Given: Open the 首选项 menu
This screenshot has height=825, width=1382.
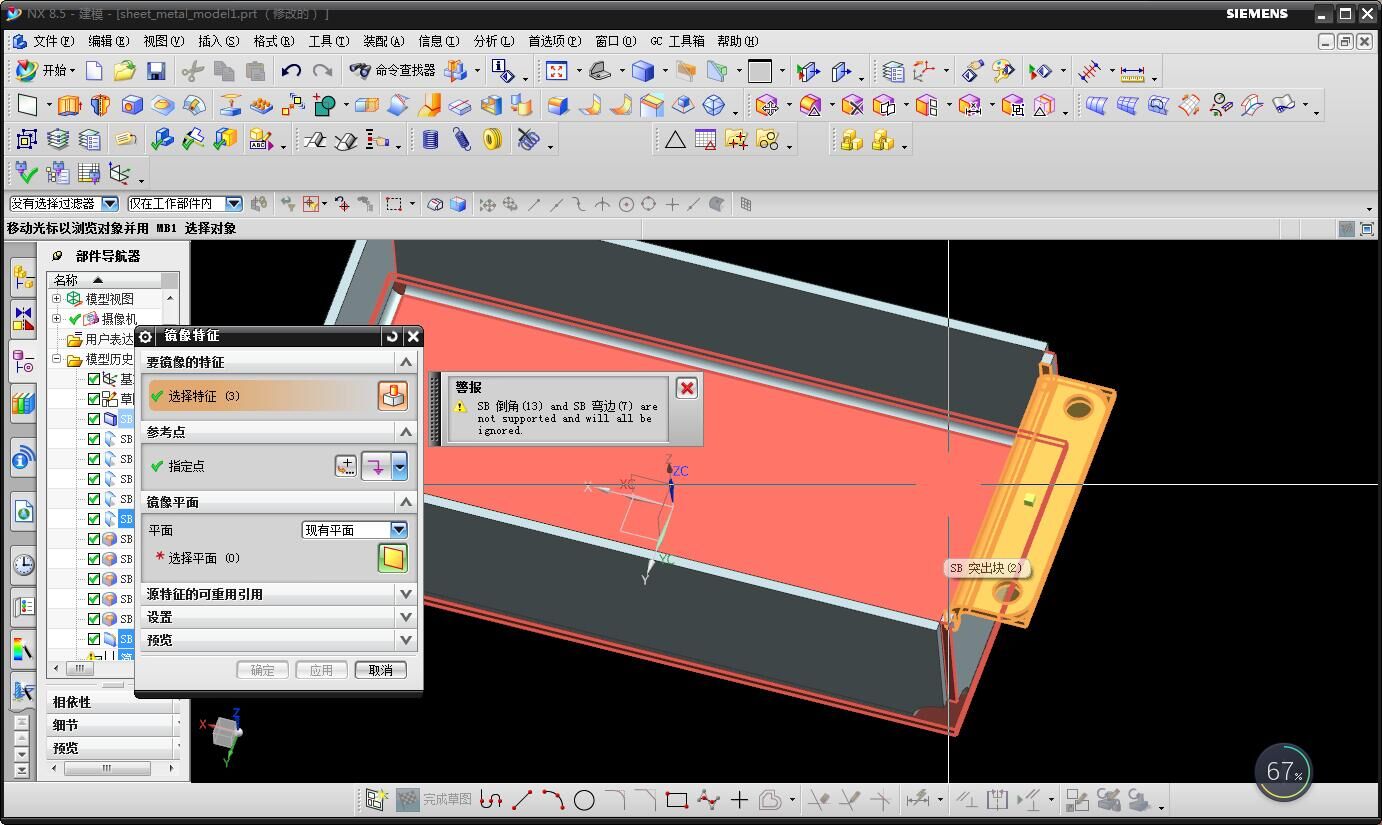Looking at the screenshot, I should click(554, 41).
